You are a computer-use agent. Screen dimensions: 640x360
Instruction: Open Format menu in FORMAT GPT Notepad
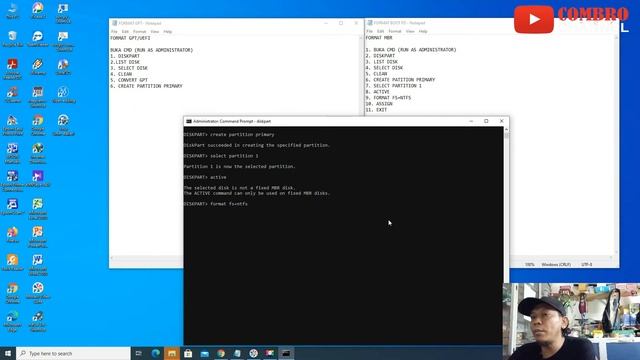pyautogui.click(x=139, y=31)
